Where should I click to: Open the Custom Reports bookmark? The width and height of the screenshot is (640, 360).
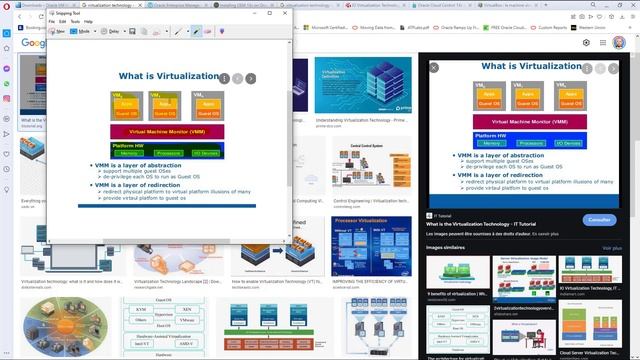[x=549, y=28]
